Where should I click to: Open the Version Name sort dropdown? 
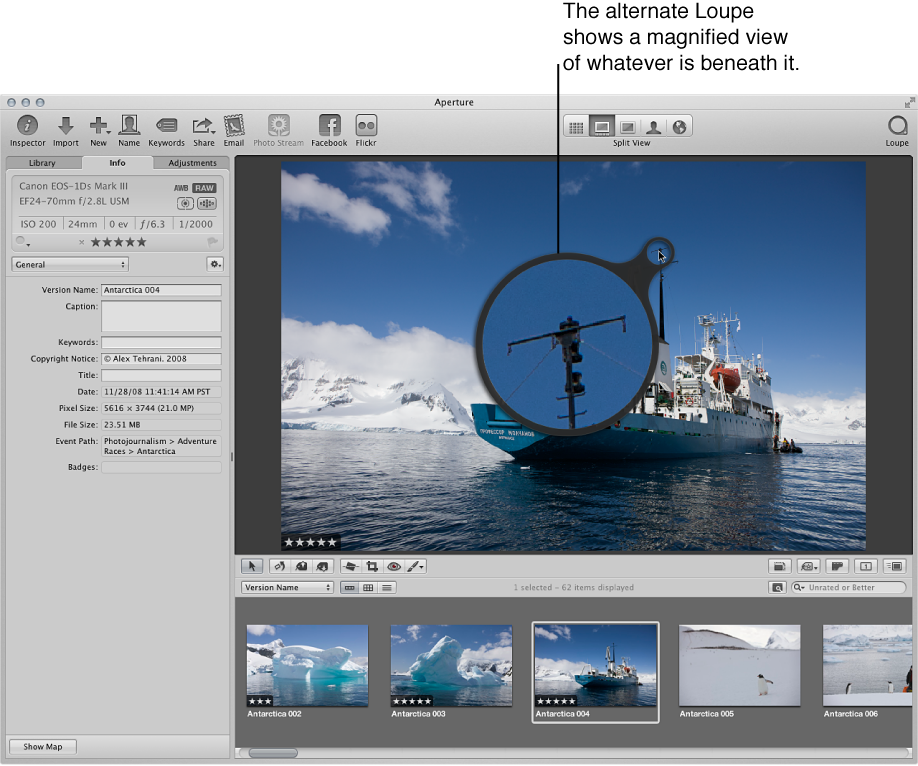click(x=287, y=588)
